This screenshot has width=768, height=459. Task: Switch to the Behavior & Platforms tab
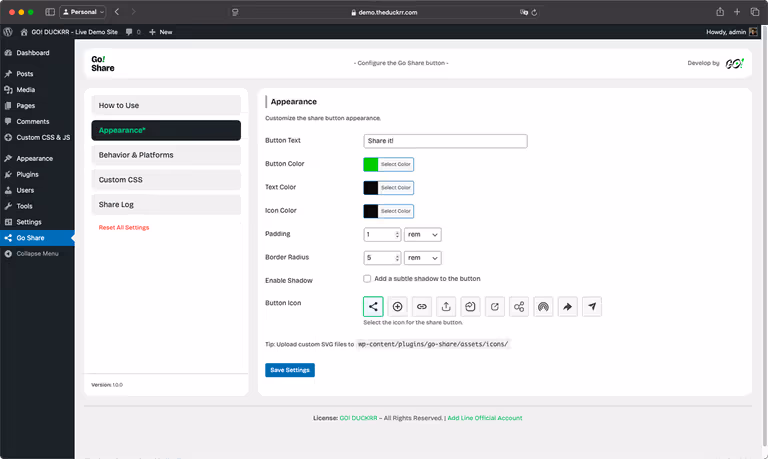(166, 155)
